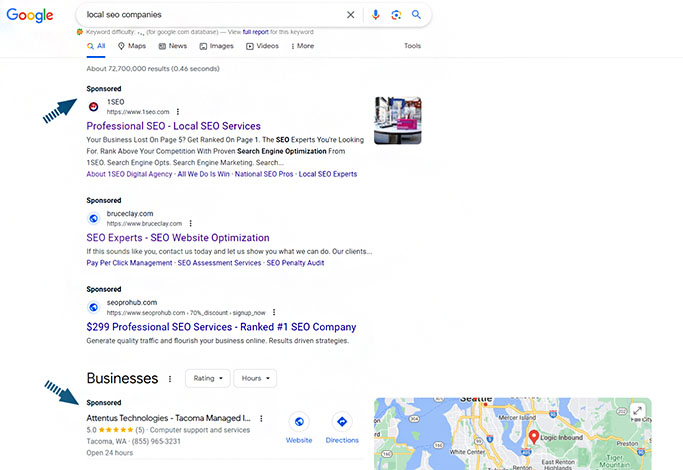683x470 pixels.
Task: Open About 1SEO Digital Agency sitelink
Action: [x=129, y=174]
